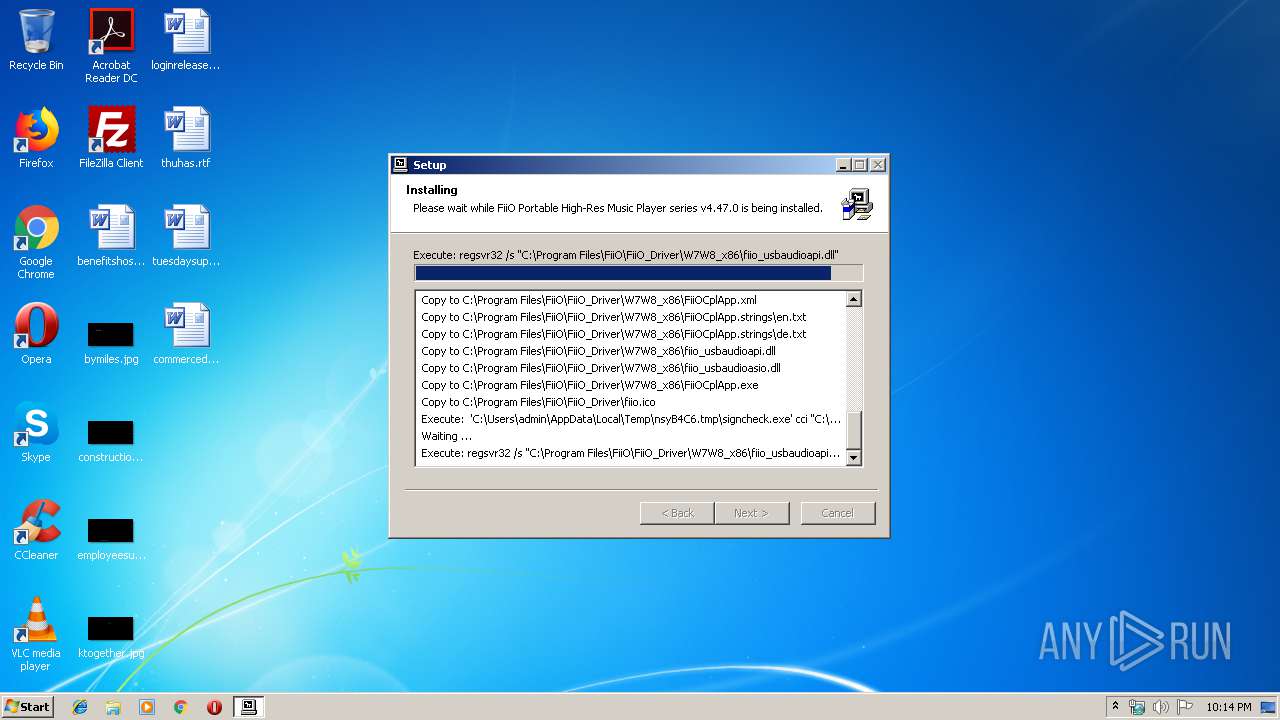This screenshot has width=1280, height=720.
Task: Minimize the Setup window
Action: (x=843, y=165)
